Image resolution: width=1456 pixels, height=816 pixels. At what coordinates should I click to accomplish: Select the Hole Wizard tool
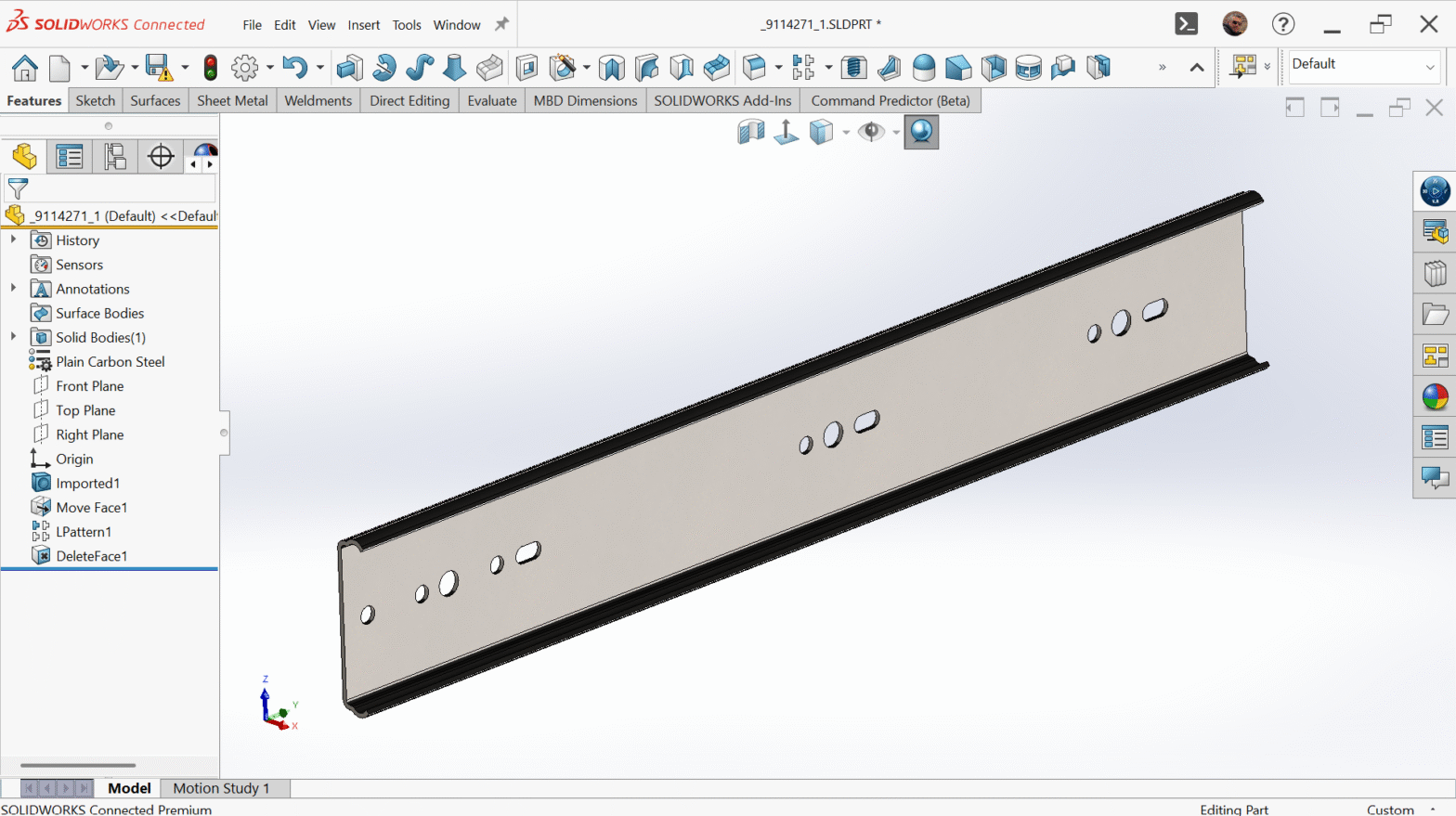(562, 67)
